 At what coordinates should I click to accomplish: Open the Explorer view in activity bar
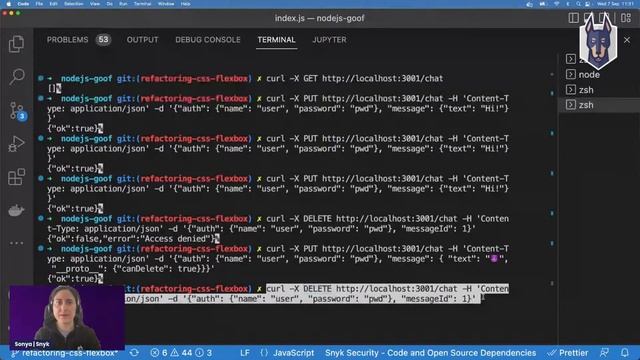tap(16, 44)
